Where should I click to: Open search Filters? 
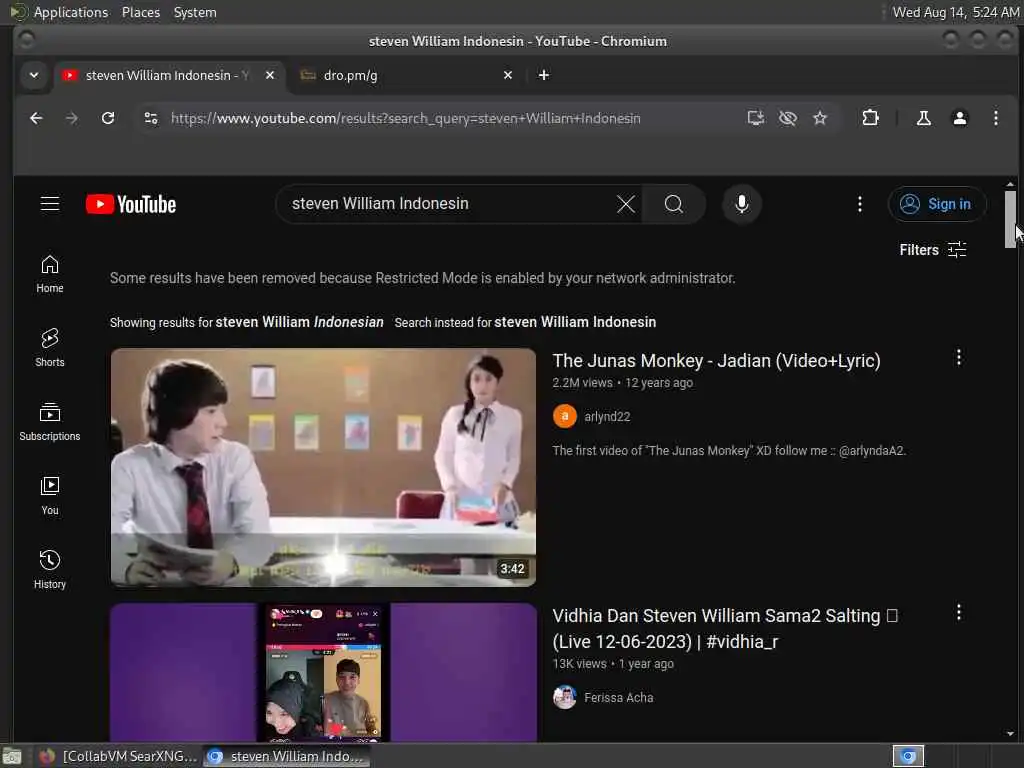933,249
